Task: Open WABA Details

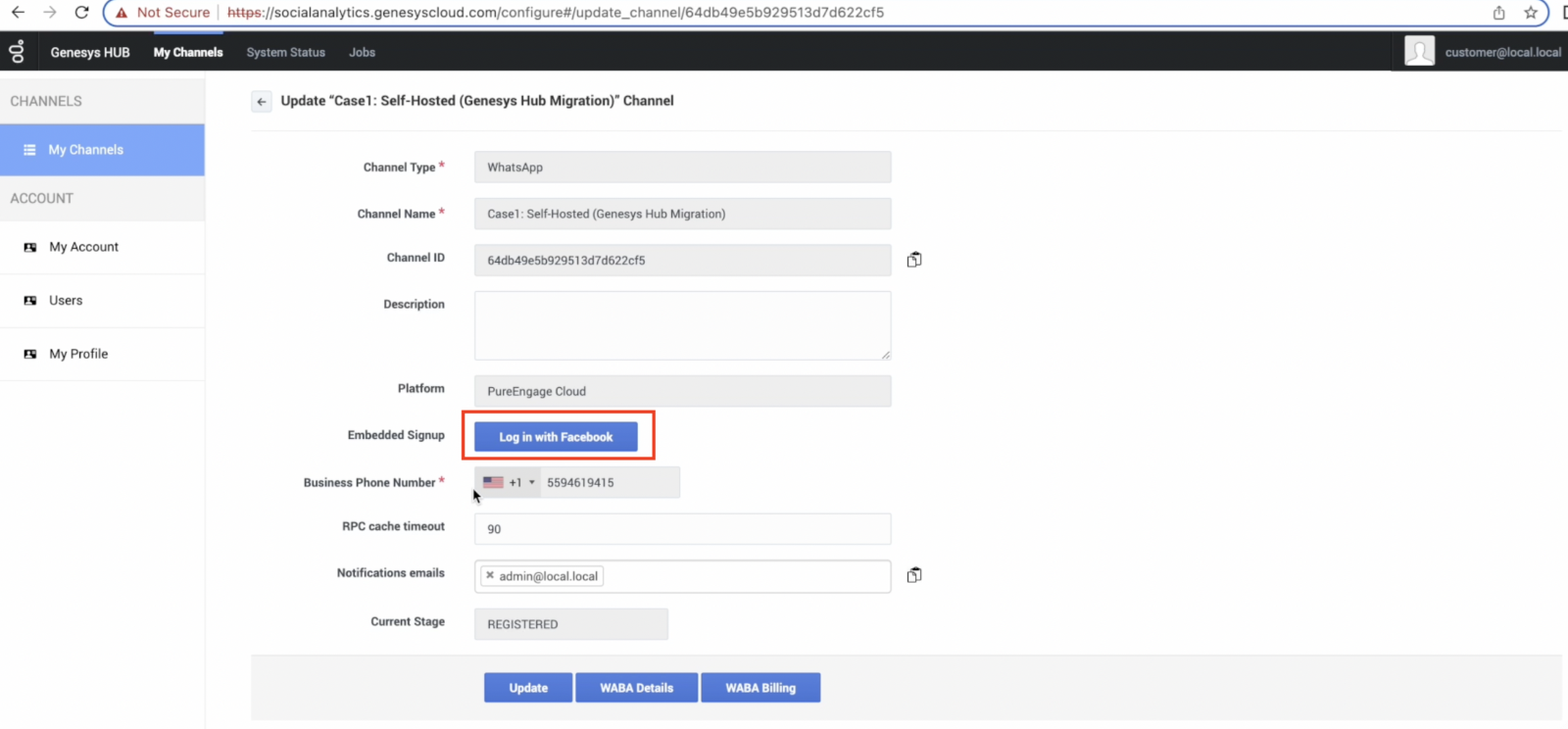Action: click(x=636, y=688)
